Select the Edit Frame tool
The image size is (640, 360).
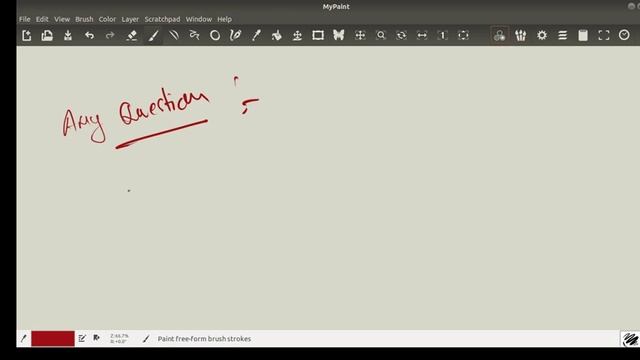[x=318, y=36]
